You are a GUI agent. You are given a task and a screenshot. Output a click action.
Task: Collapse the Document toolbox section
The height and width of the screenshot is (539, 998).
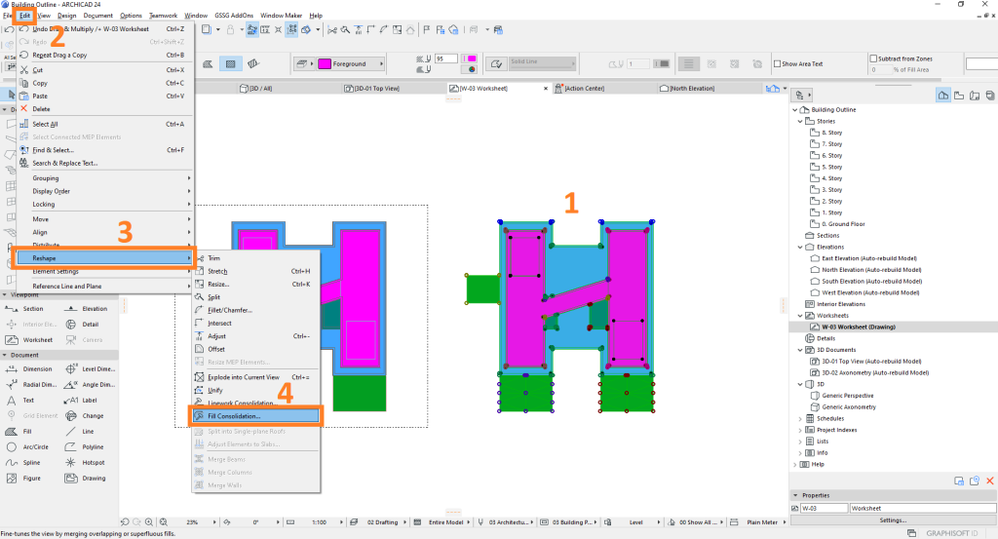coord(5,355)
